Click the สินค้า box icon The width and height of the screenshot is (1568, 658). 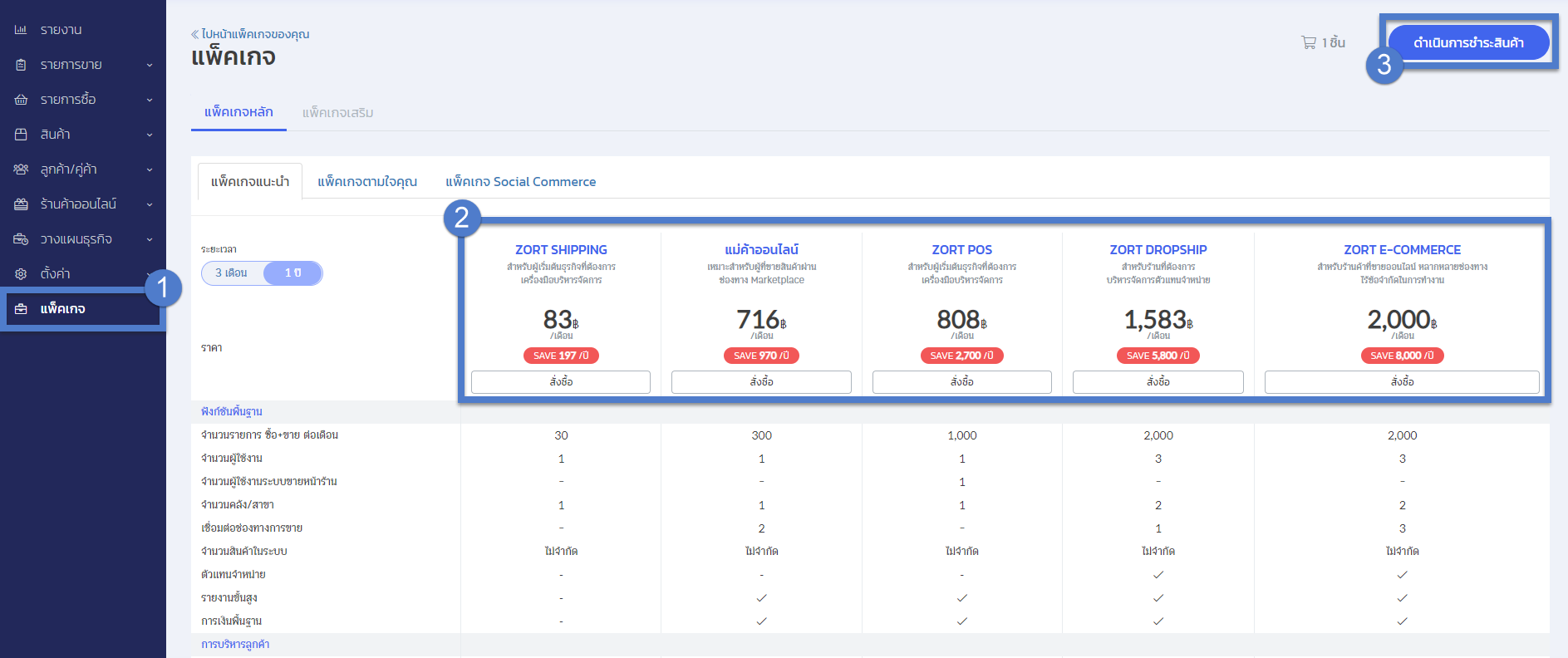pos(21,135)
